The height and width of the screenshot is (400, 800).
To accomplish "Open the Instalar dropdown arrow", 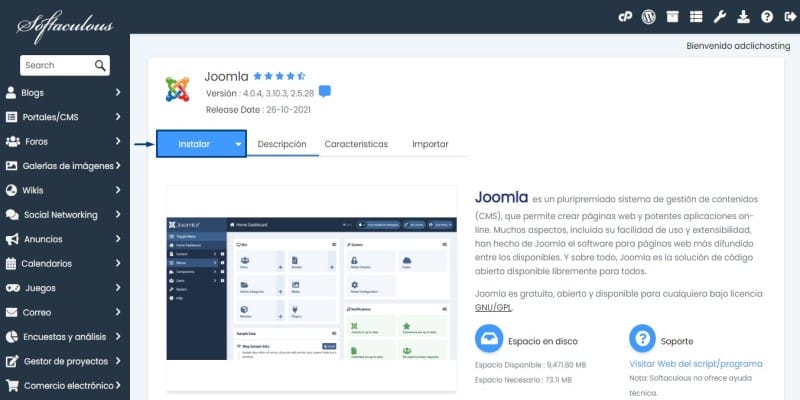I will pyautogui.click(x=238, y=144).
